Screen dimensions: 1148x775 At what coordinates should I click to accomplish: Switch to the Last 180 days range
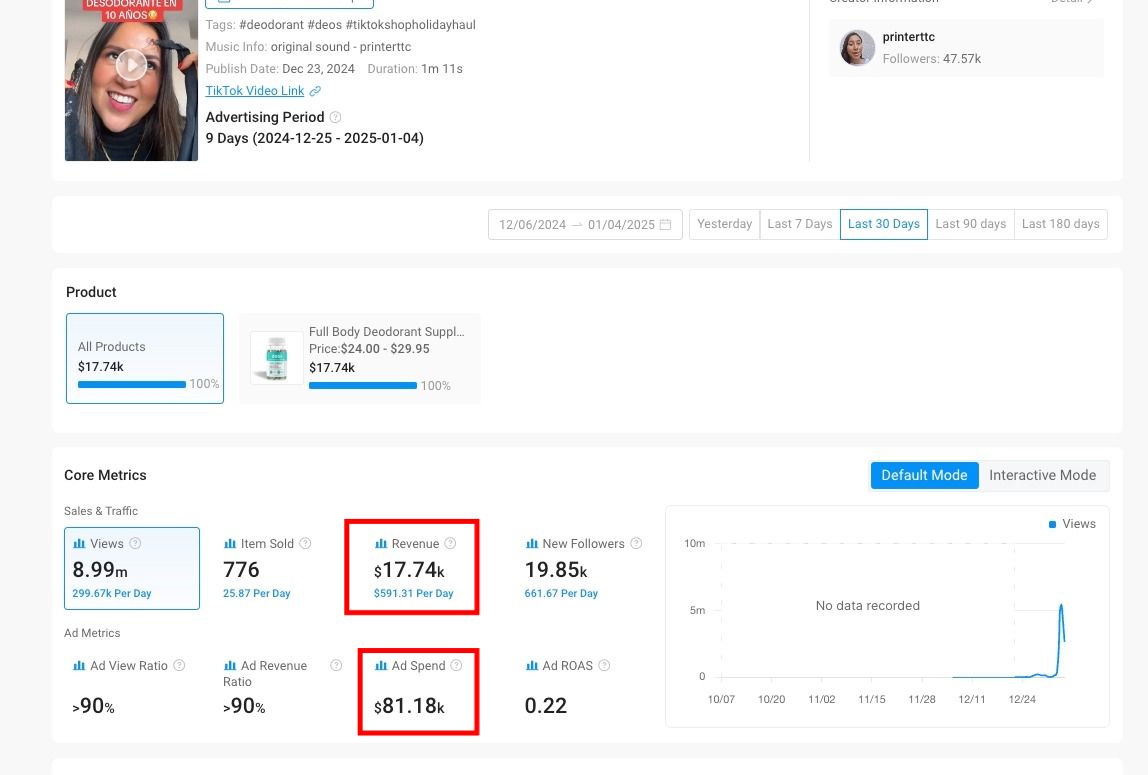[1061, 224]
